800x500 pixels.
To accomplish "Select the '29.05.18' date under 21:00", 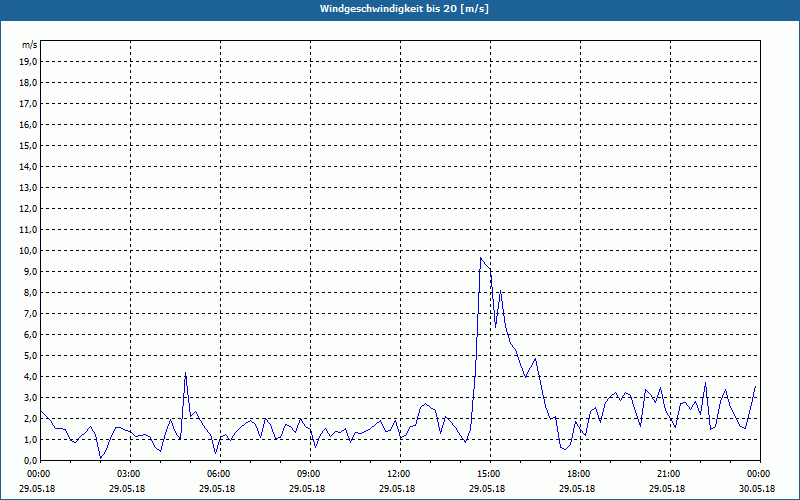I will (x=667, y=488).
